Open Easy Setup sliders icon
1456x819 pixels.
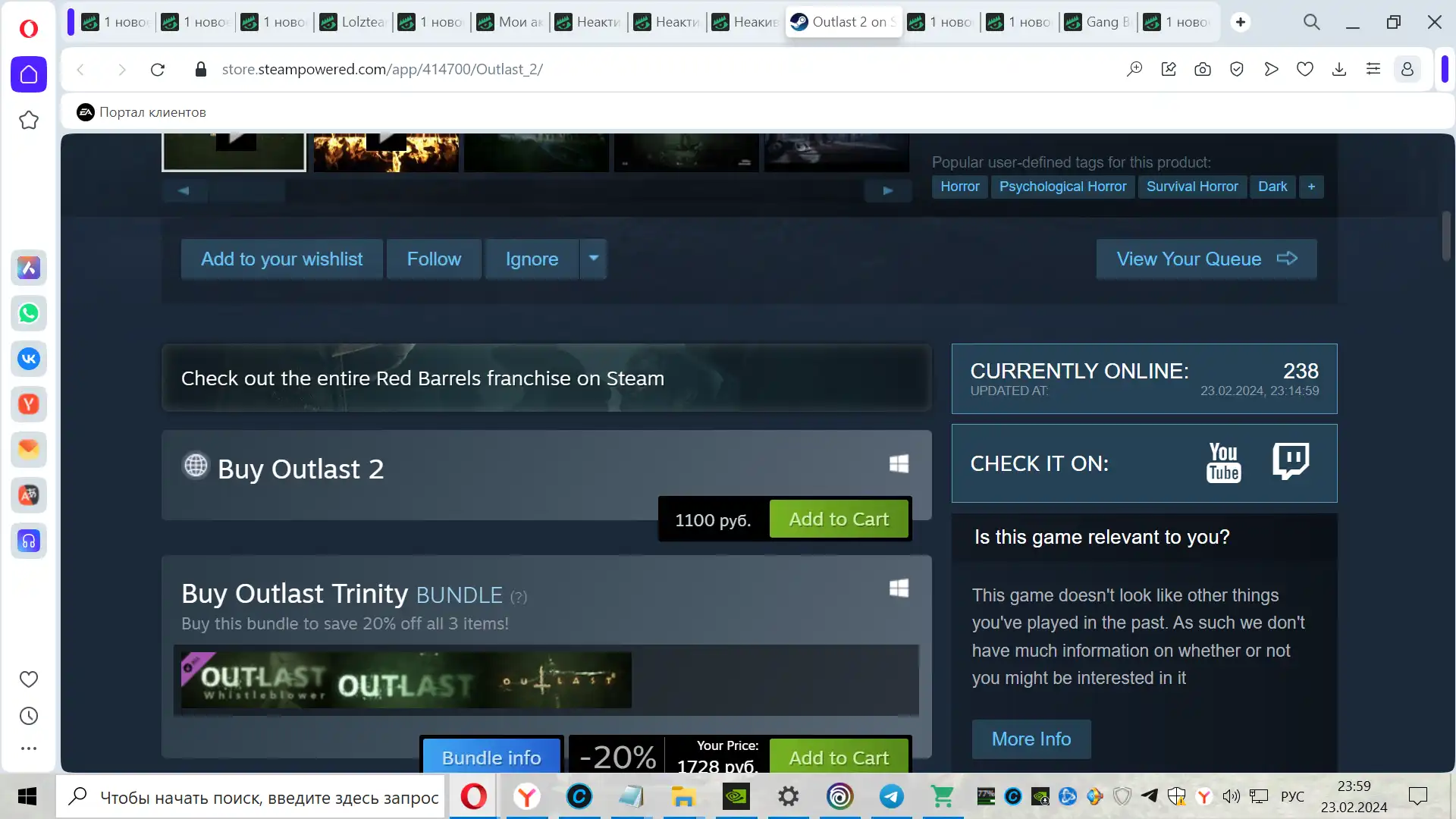tap(1373, 70)
